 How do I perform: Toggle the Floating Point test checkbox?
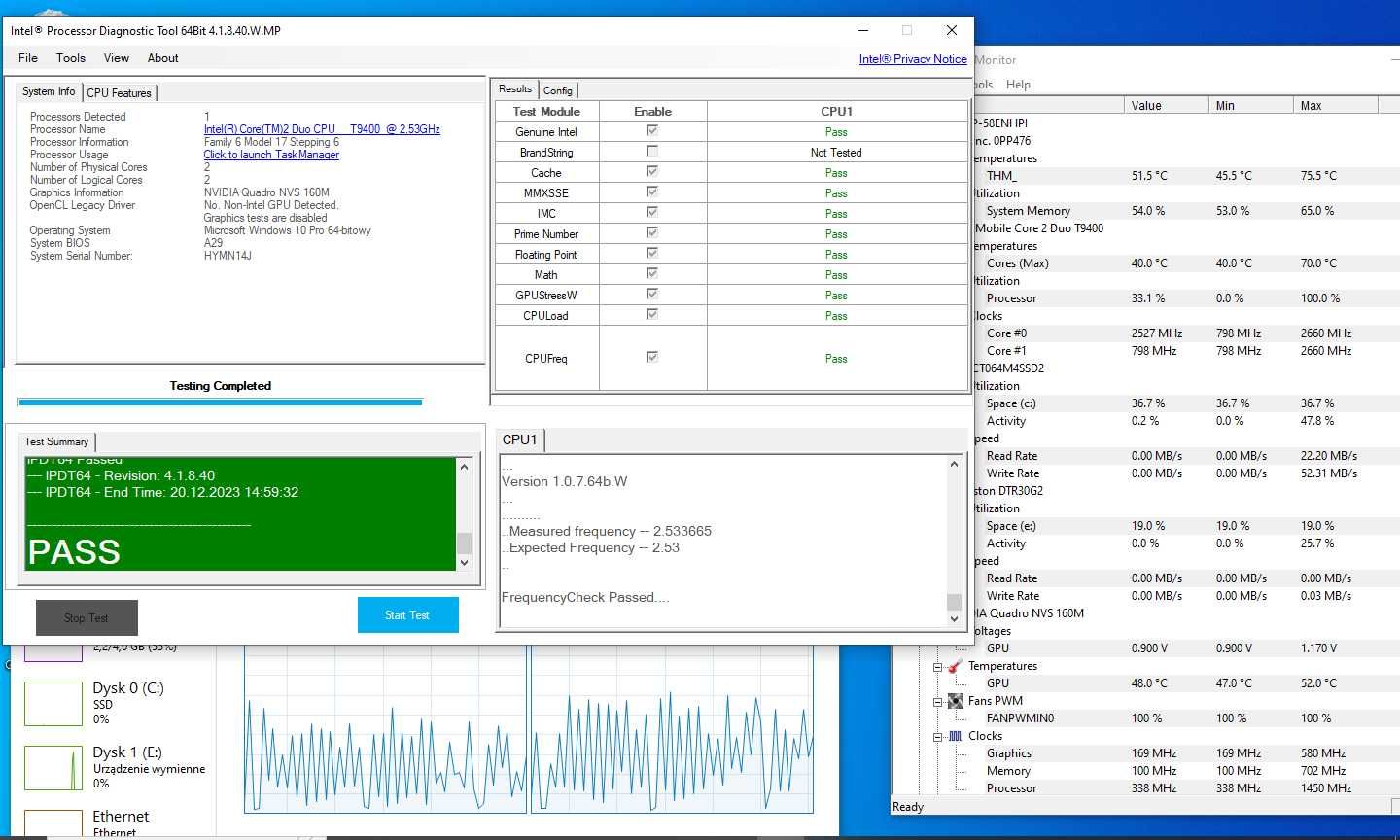(652, 253)
